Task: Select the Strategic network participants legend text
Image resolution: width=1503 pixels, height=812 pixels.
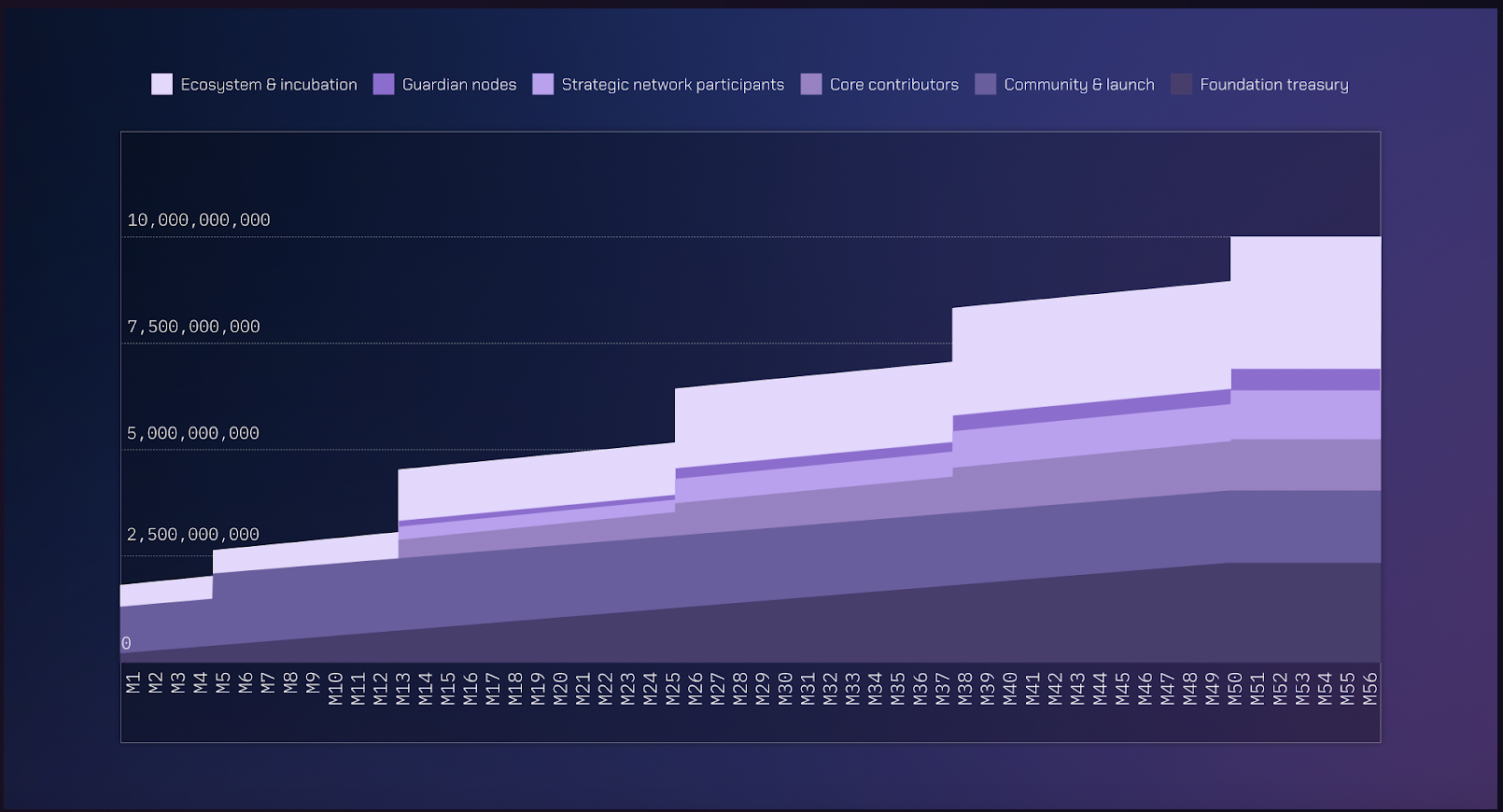Action: (673, 85)
